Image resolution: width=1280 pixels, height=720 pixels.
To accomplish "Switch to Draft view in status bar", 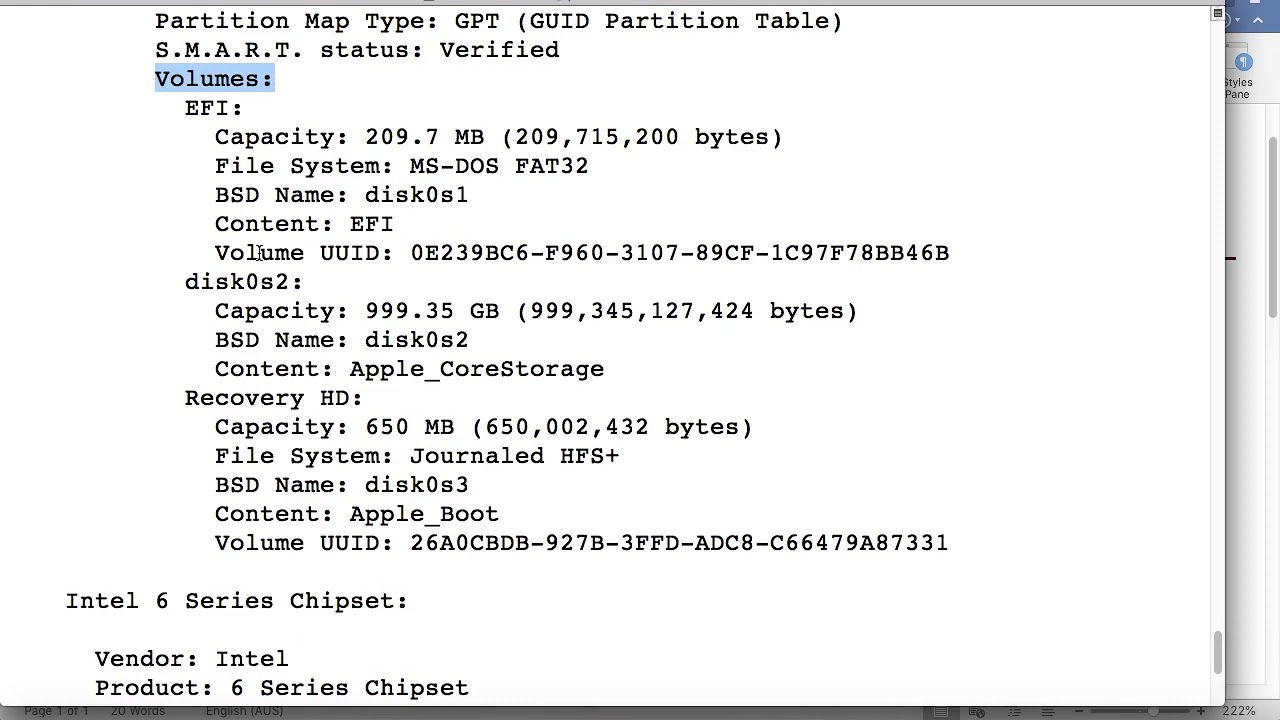I will pyautogui.click(x=1048, y=711).
